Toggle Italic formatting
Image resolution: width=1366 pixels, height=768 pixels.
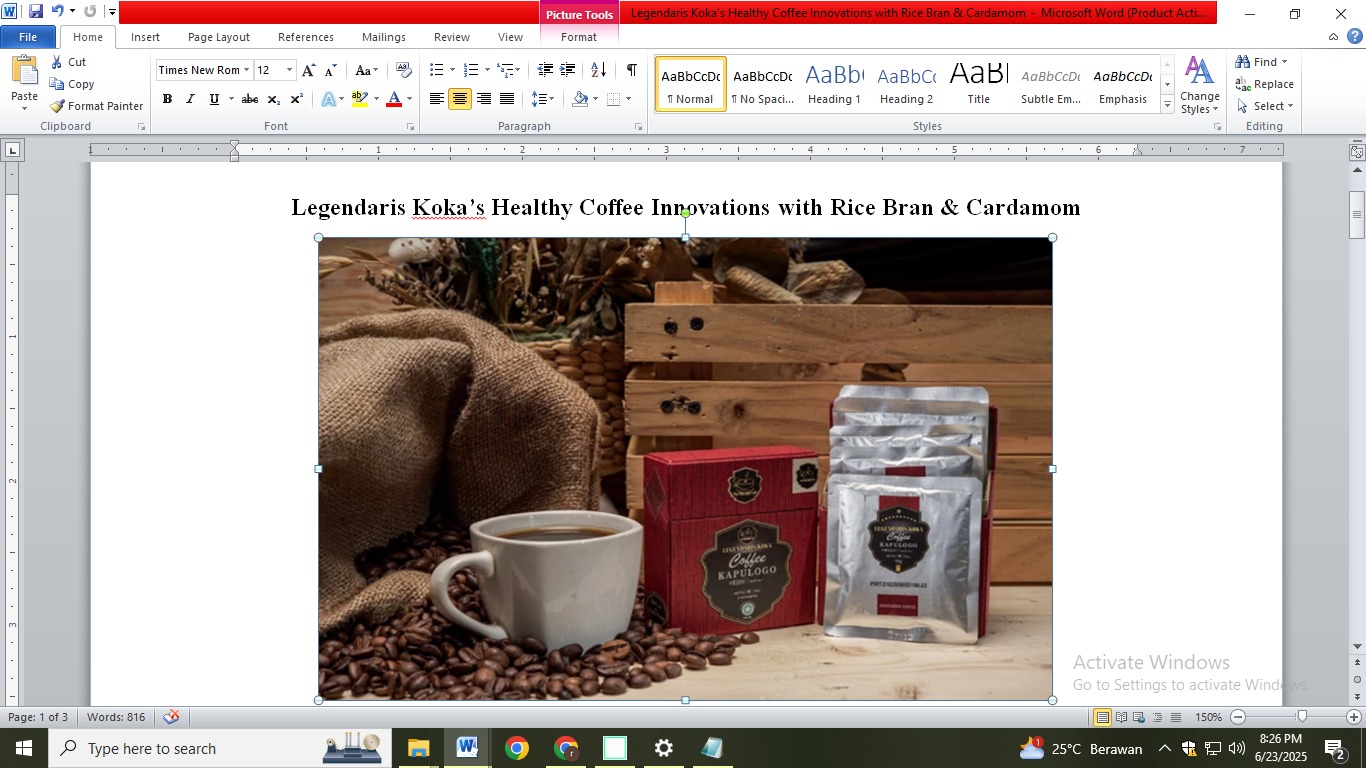[x=190, y=99]
